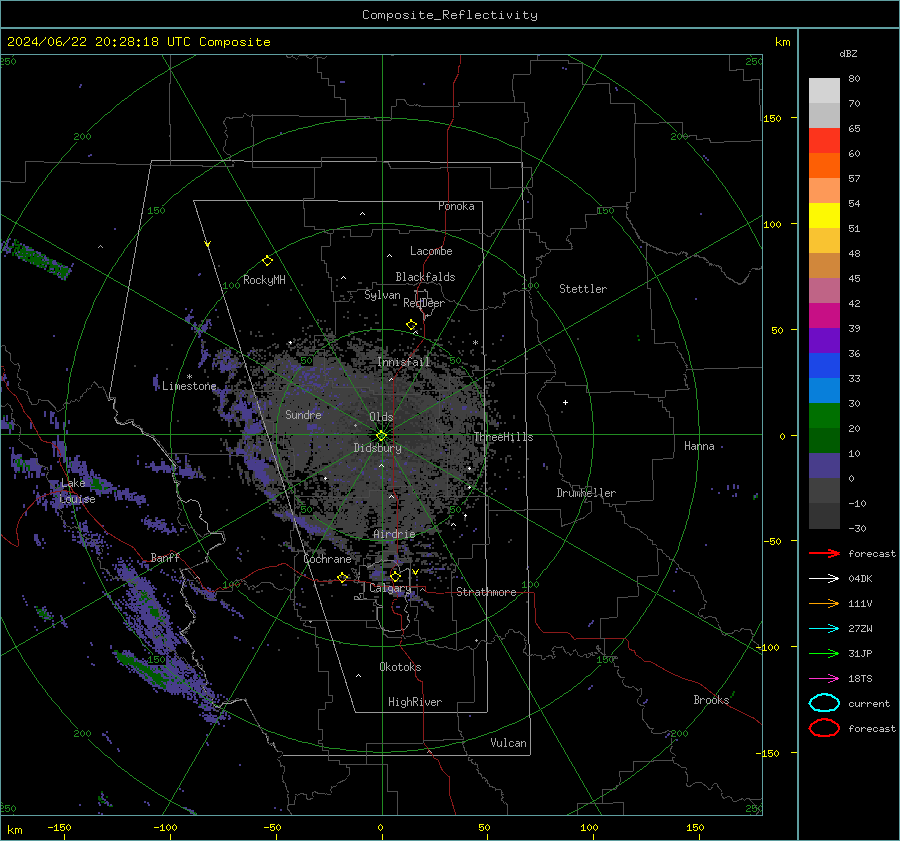900x841 pixels.
Task: Click the Airdrie label
Action: pos(394,534)
